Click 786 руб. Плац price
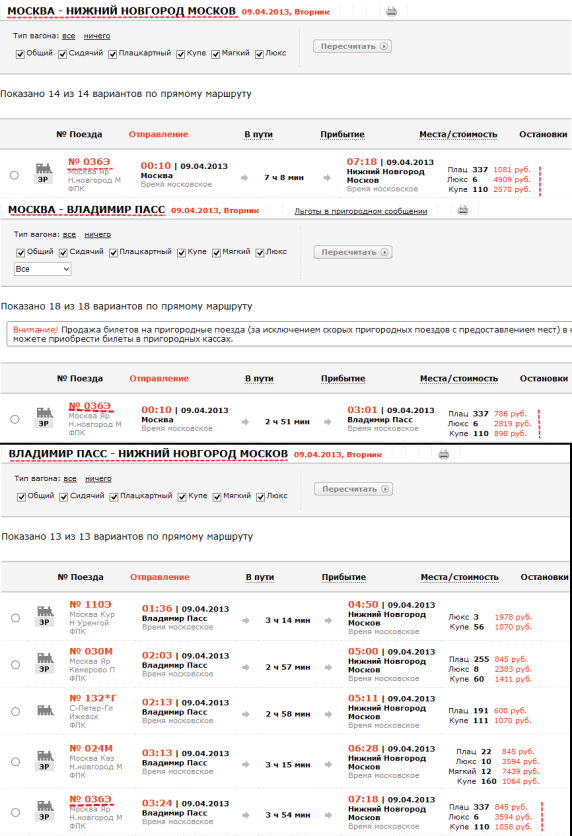 pyautogui.click(x=510, y=414)
